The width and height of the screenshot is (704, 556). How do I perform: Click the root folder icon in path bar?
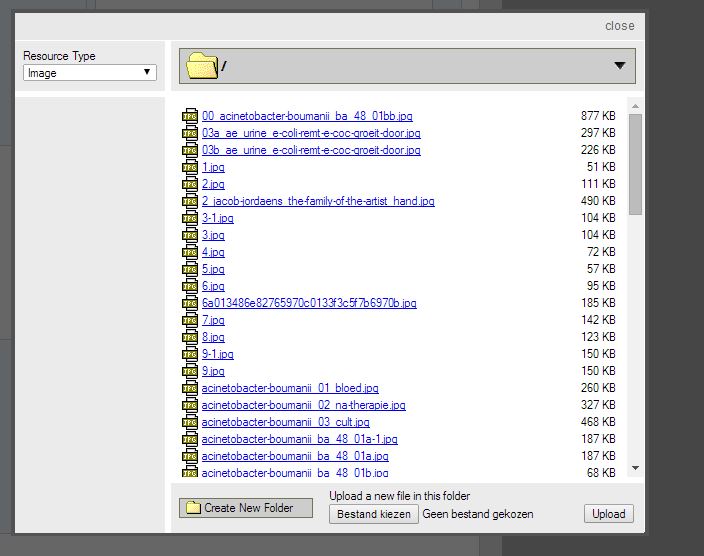(202, 66)
